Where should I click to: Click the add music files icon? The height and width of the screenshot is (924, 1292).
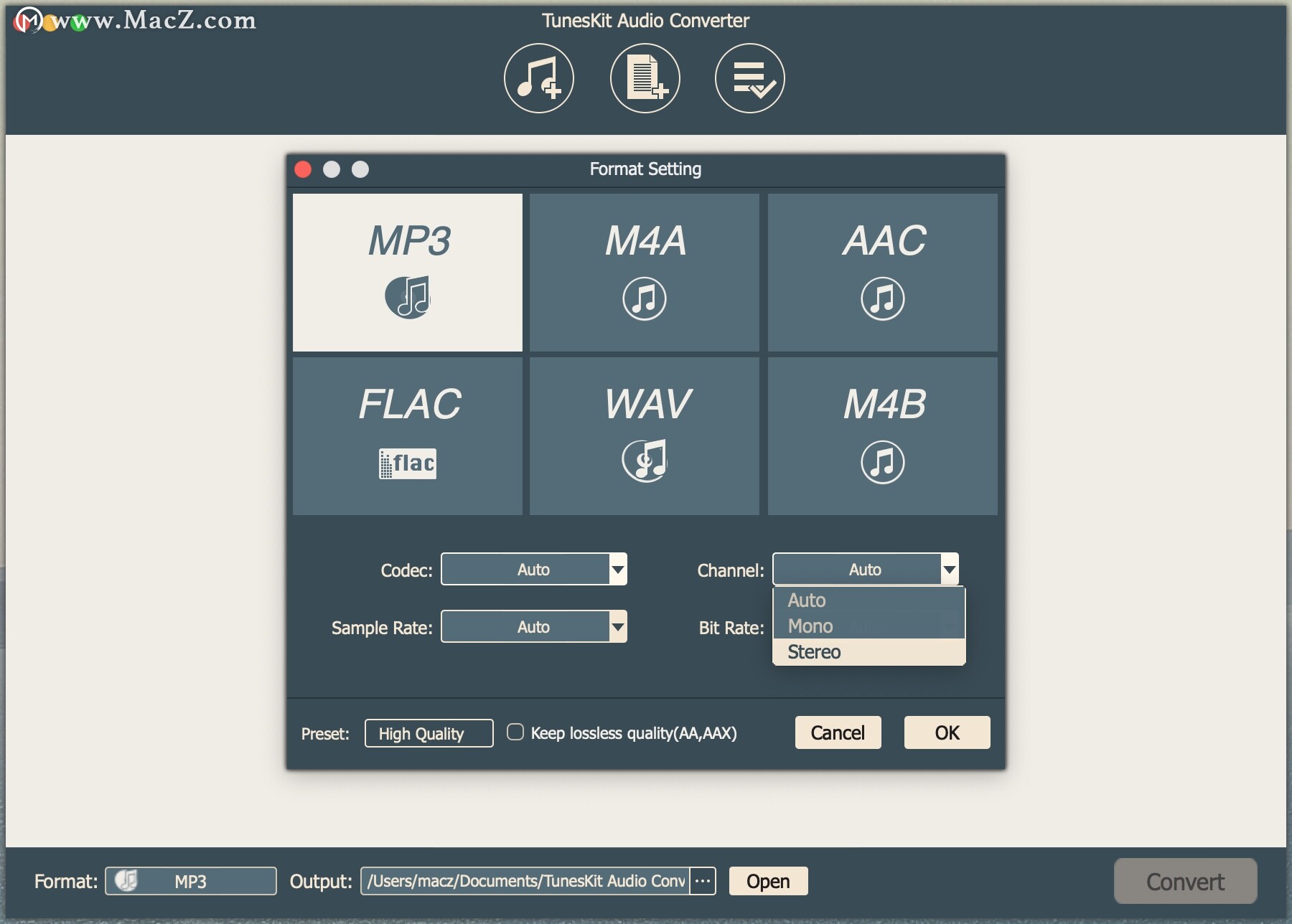(x=539, y=78)
